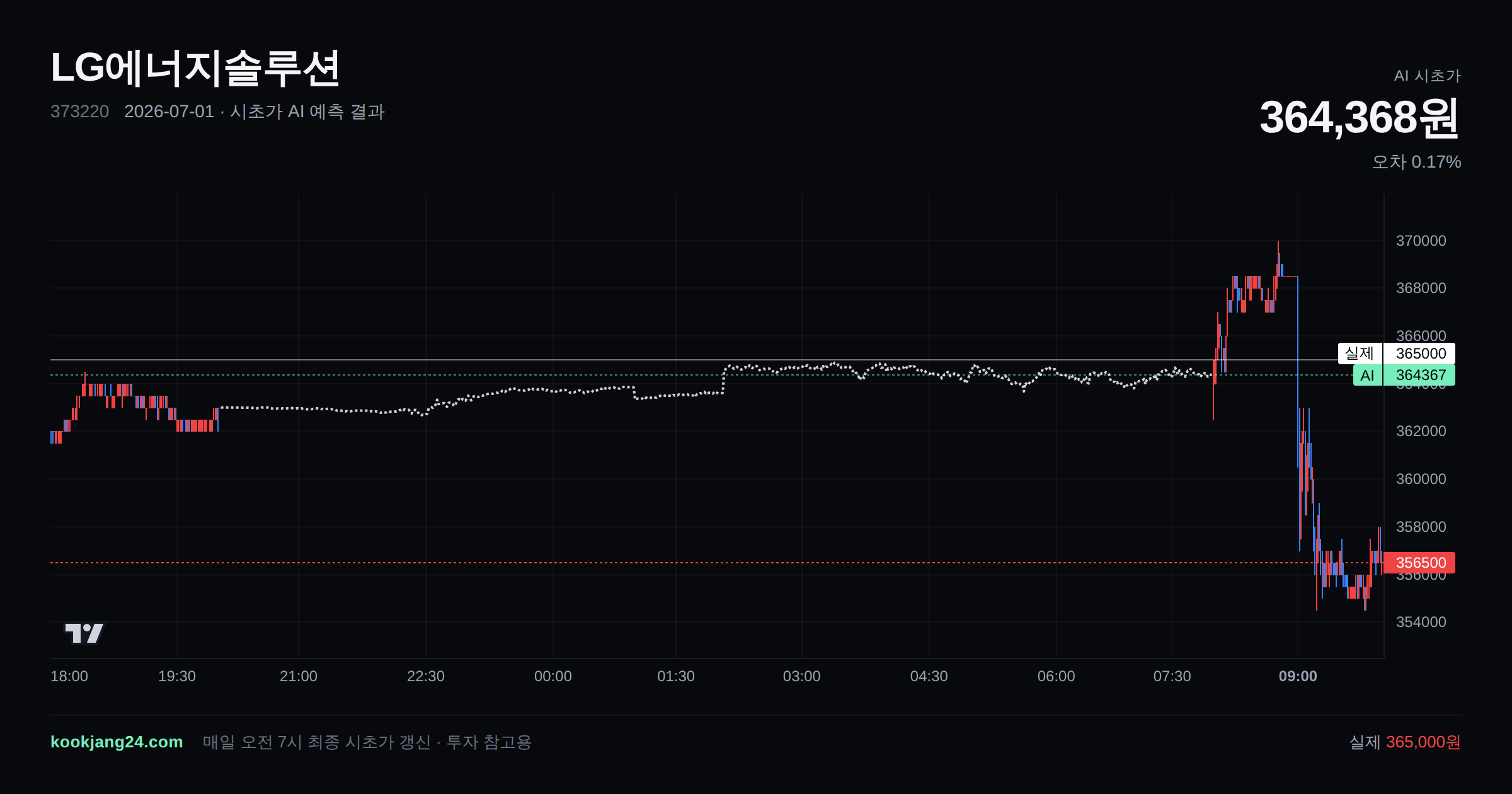Image resolution: width=1512 pixels, height=794 pixels.
Task: Select the AI 364367 price label
Action: pos(1404,375)
